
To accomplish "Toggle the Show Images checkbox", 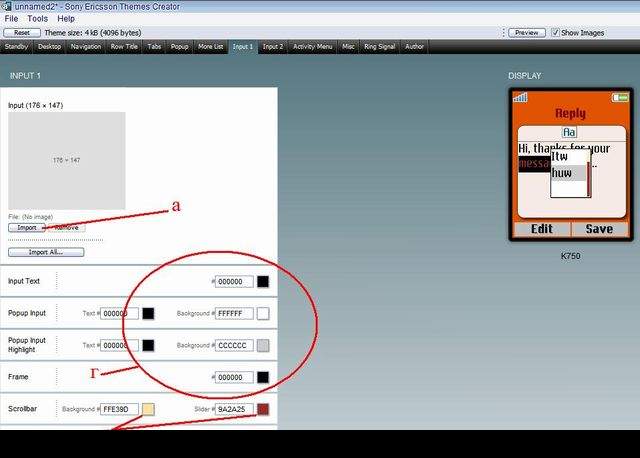I will tap(557, 32).
